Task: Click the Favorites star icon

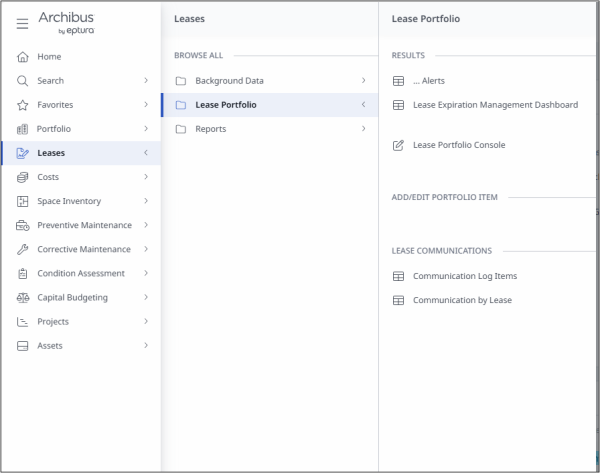Action: click(x=23, y=105)
